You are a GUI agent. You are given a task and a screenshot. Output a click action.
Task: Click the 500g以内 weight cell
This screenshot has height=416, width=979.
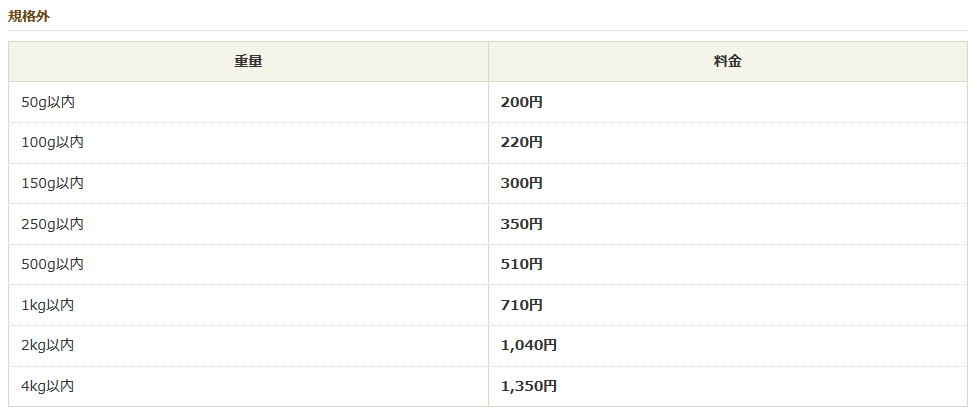pos(52,265)
